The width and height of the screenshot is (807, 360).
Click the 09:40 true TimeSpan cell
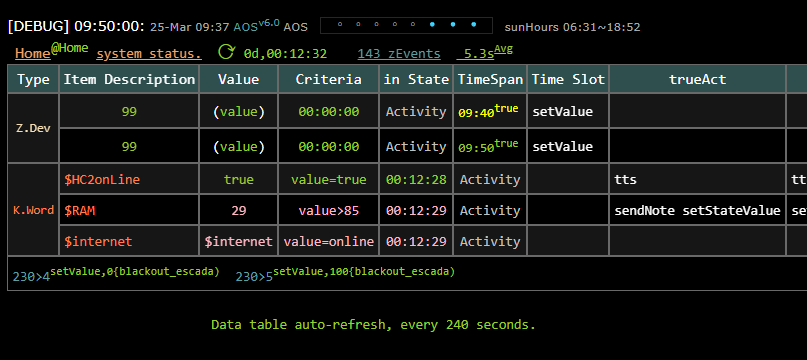[x=490, y=111]
